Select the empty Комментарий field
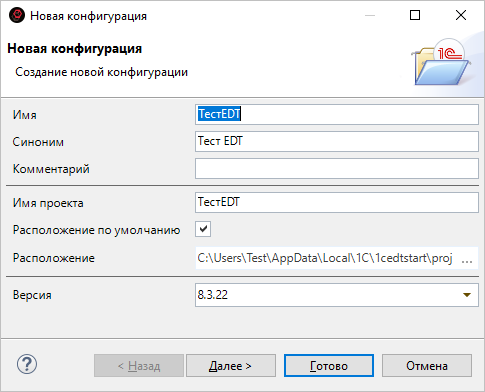This screenshot has height=392, width=485. 337,168
